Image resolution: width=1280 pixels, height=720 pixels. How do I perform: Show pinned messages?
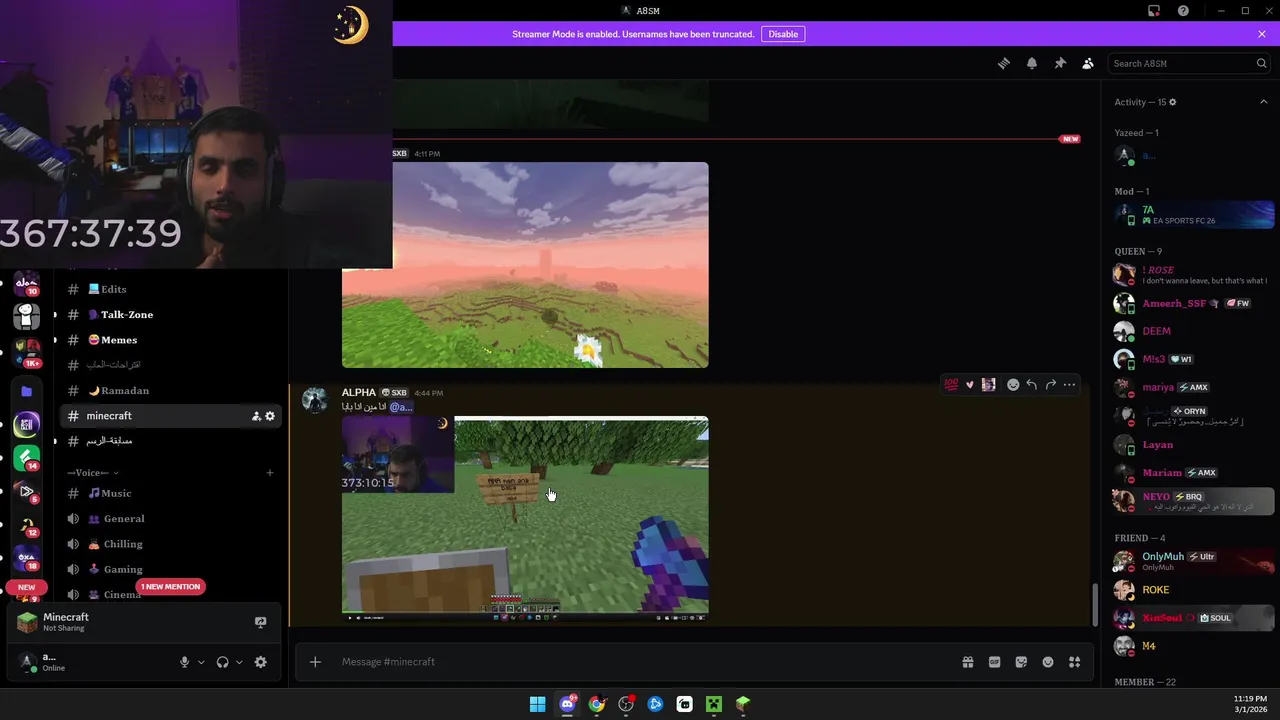click(1060, 63)
